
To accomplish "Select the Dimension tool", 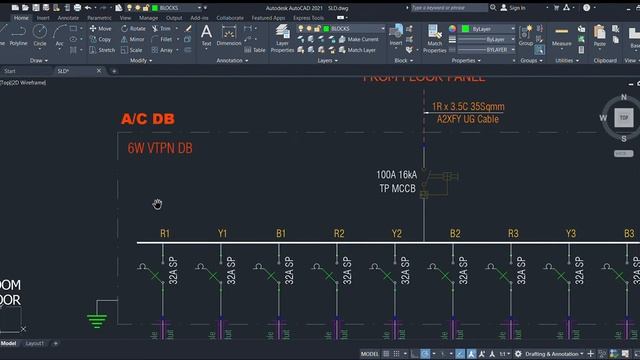I will (x=229, y=35).
